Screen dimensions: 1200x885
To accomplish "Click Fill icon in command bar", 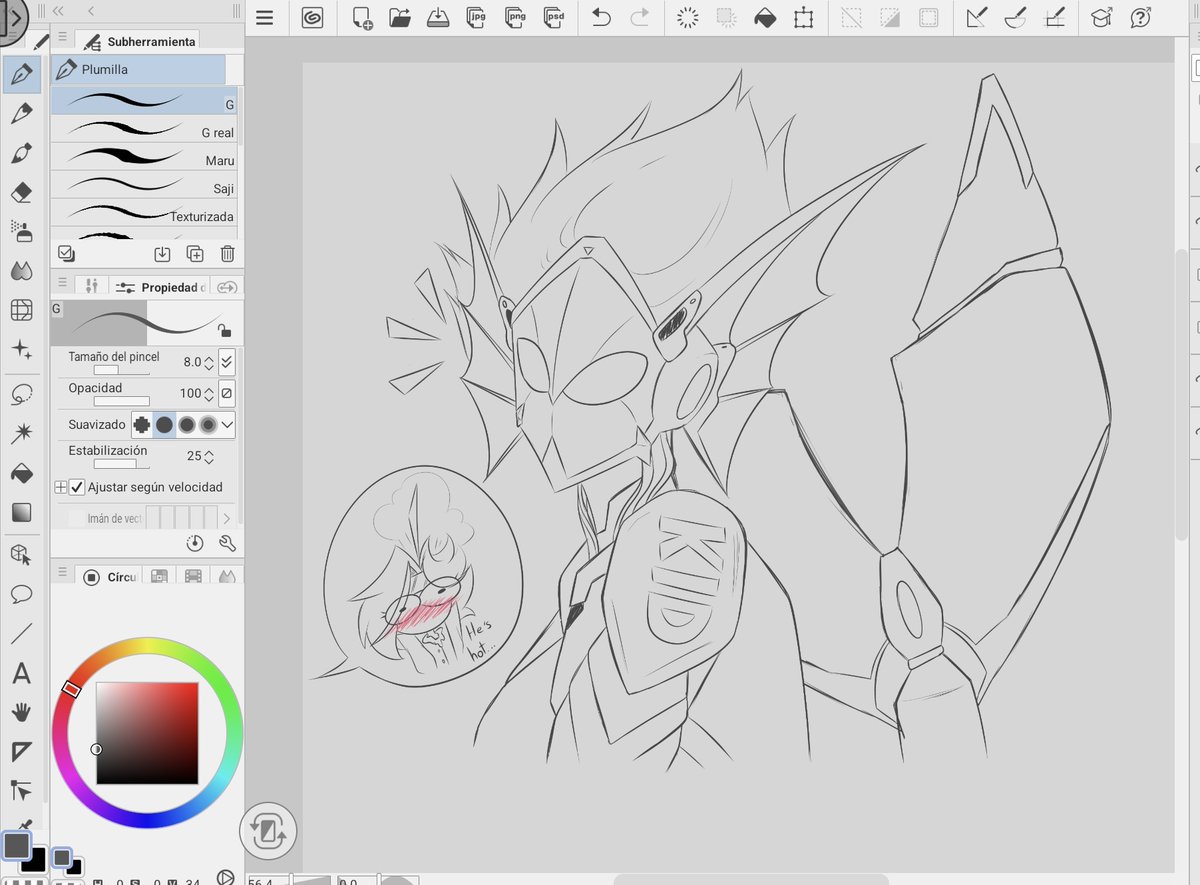I will (765, 17).
